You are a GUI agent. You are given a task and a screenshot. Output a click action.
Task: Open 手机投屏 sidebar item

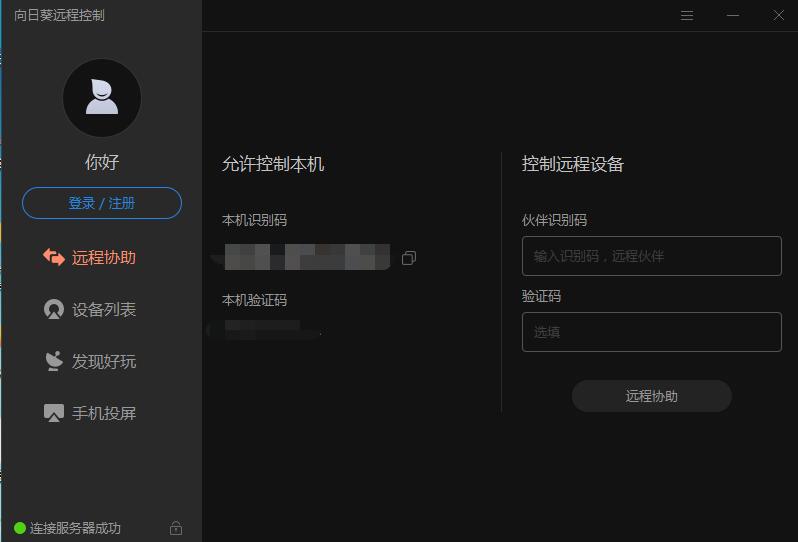(x=90, y=413)
